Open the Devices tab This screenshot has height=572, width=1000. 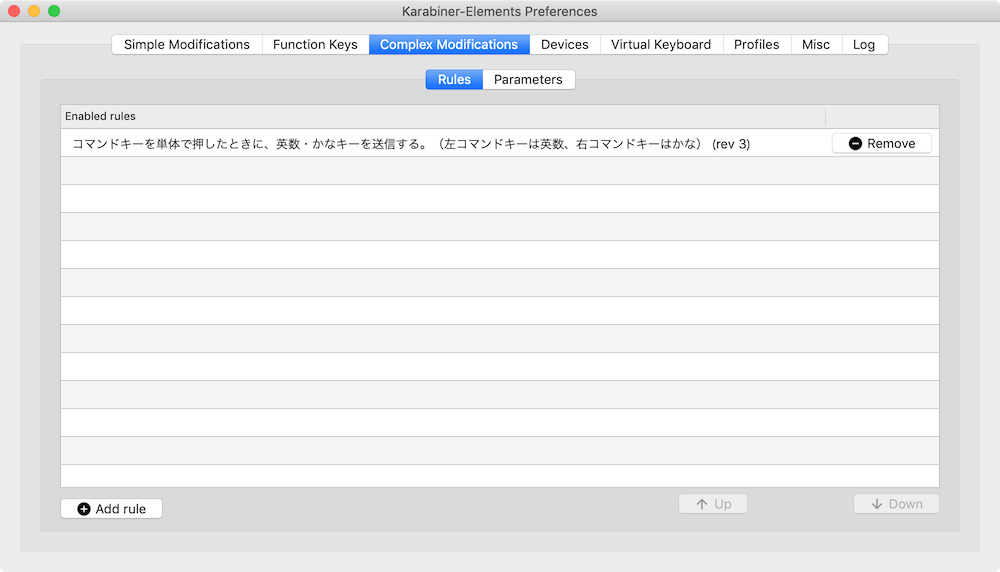tap(564, 45)
